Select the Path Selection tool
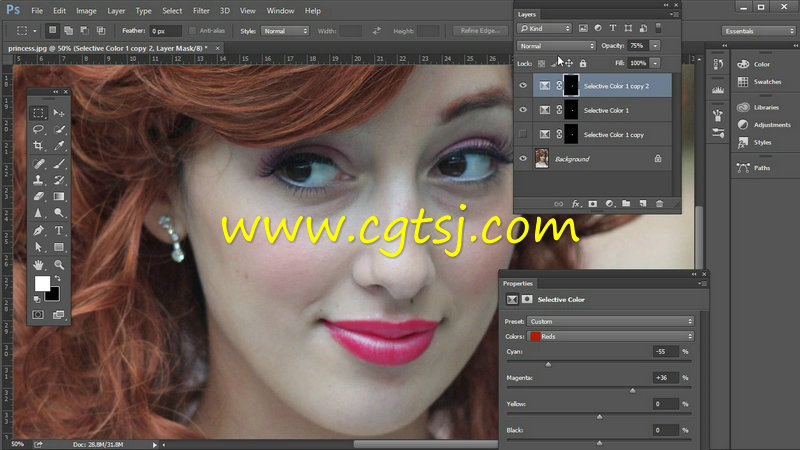 (38, 247)
